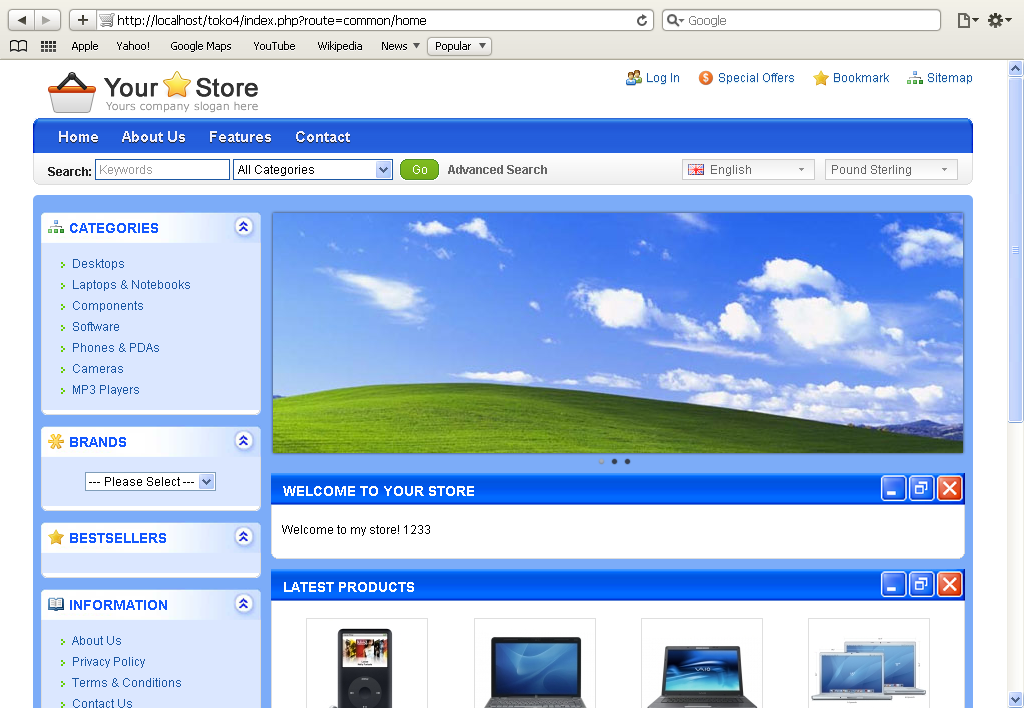Restore the Welcome To Your Store box

921,488
